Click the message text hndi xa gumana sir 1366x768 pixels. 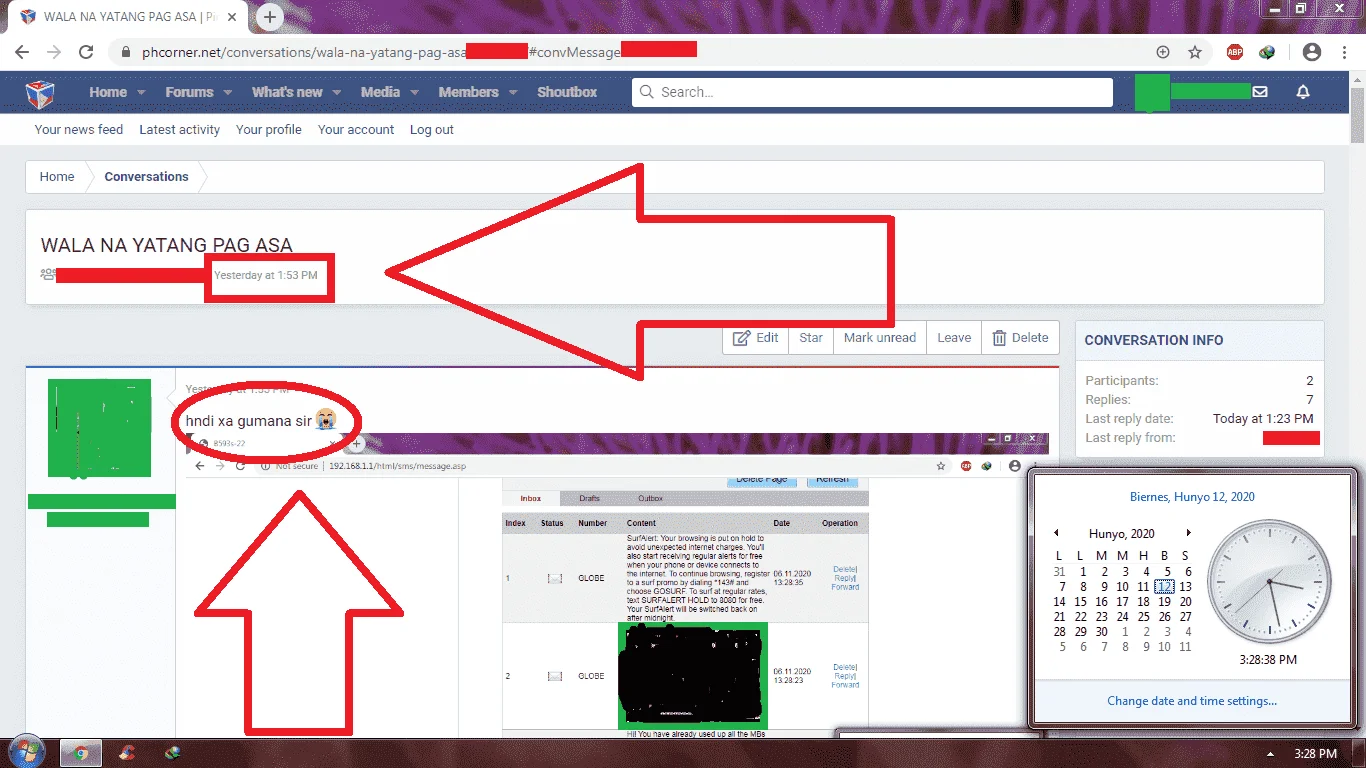249,421
